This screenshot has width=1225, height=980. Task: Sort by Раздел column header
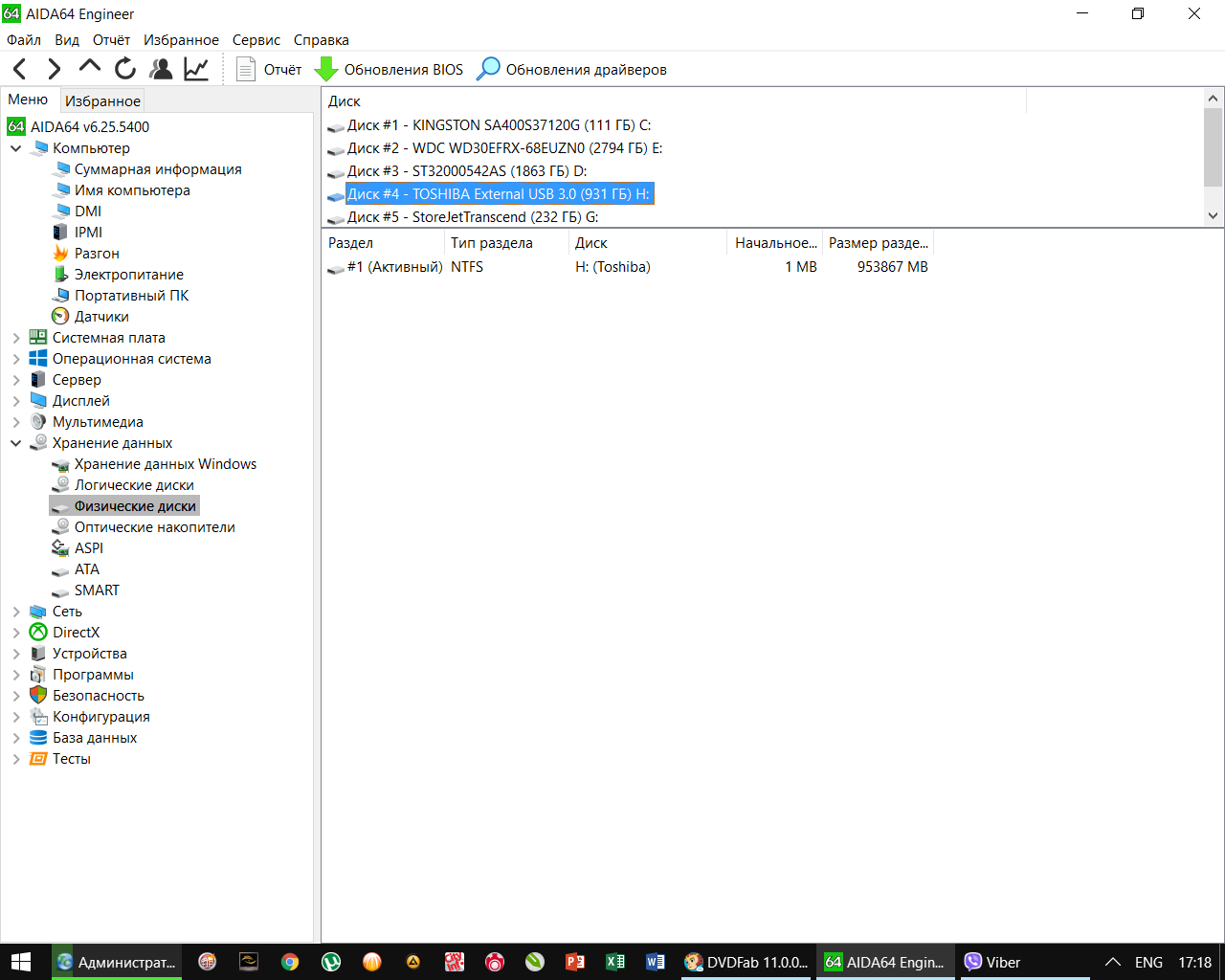[383, 243]
